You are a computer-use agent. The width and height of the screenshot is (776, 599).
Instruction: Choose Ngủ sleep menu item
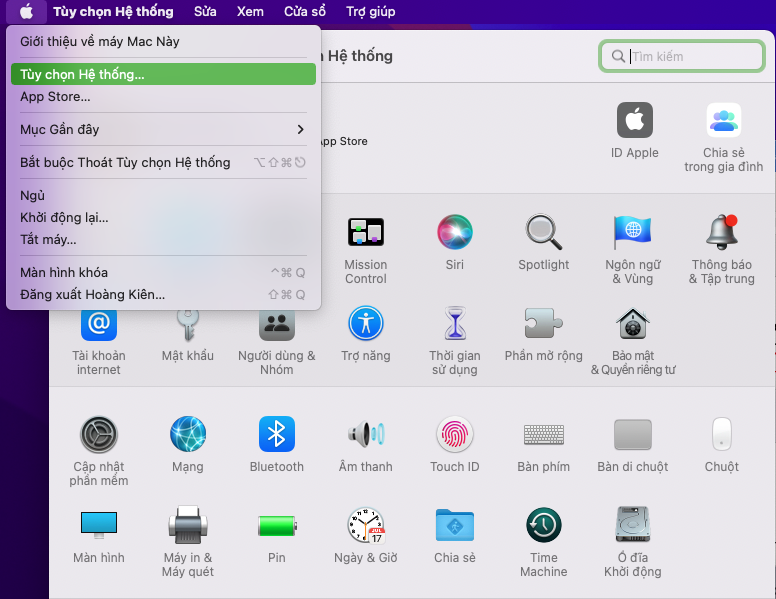click(x=163, y=195)
